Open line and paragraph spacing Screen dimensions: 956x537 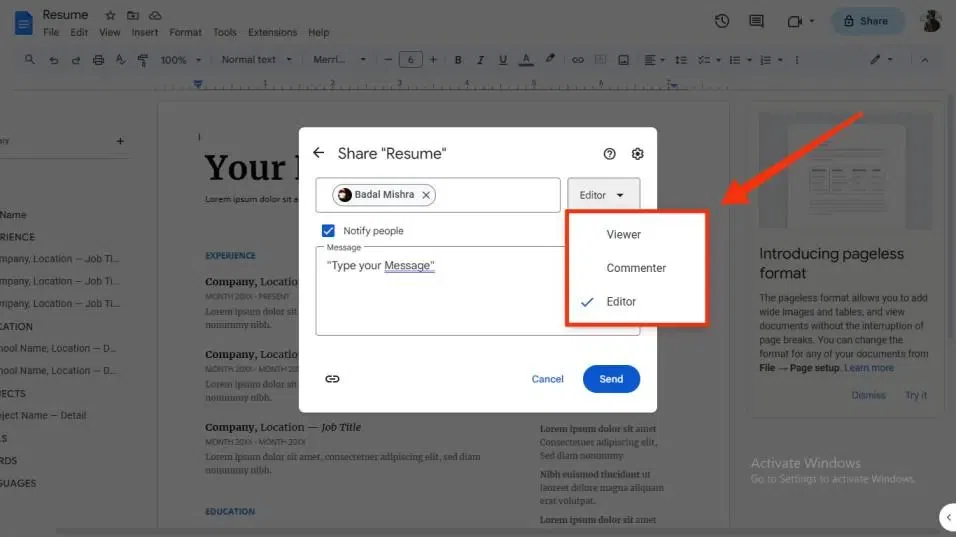[681, 60]
